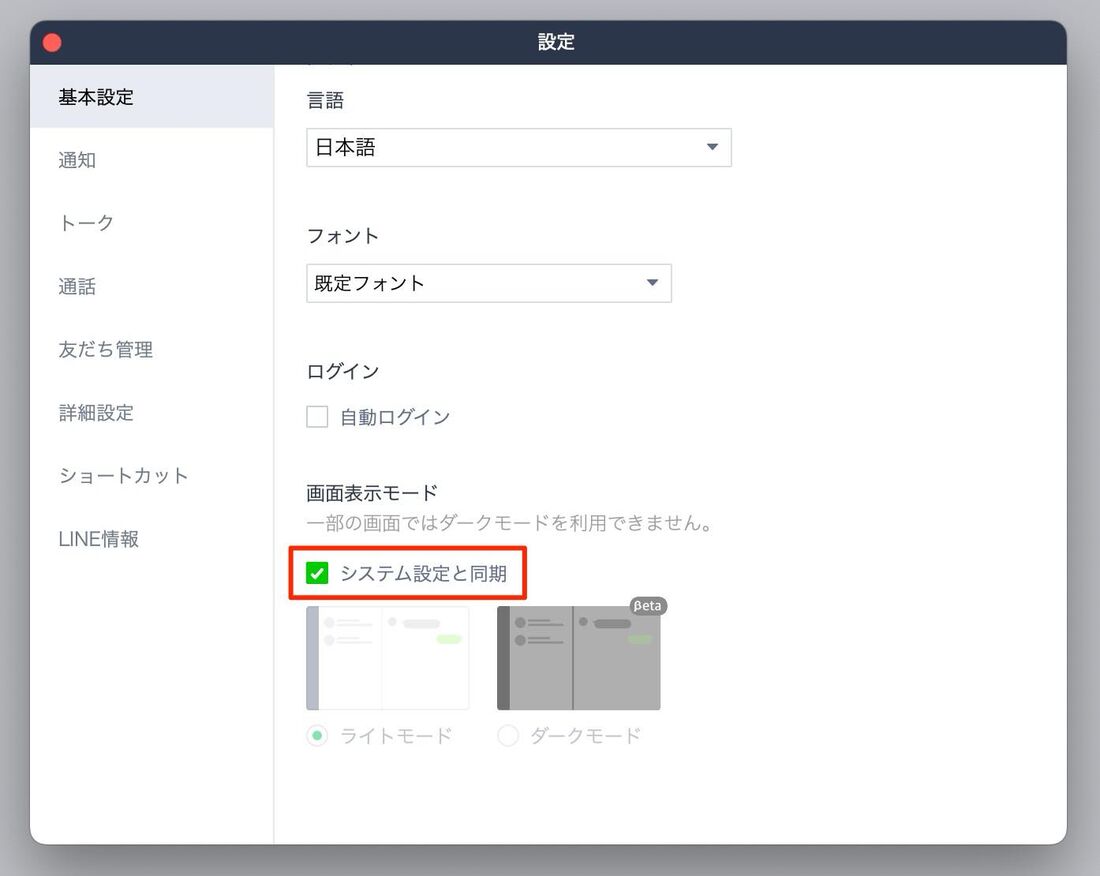This screenshot has height=876, width=1100.
Task: Open the LINE情報 page
Action: [x=98, y=539]
